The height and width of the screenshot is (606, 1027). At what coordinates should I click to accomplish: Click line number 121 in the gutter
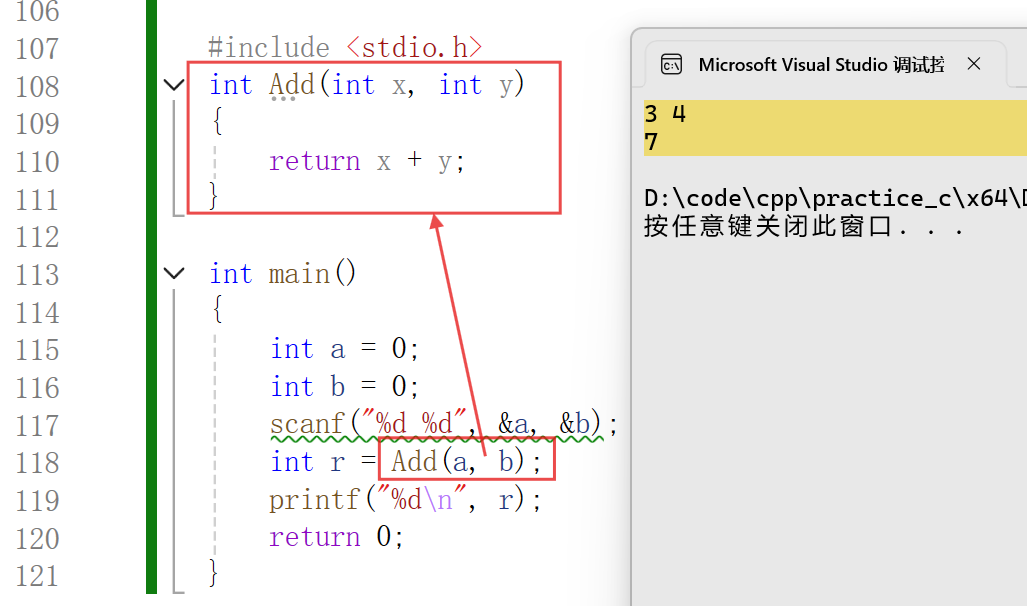point(37,576)
